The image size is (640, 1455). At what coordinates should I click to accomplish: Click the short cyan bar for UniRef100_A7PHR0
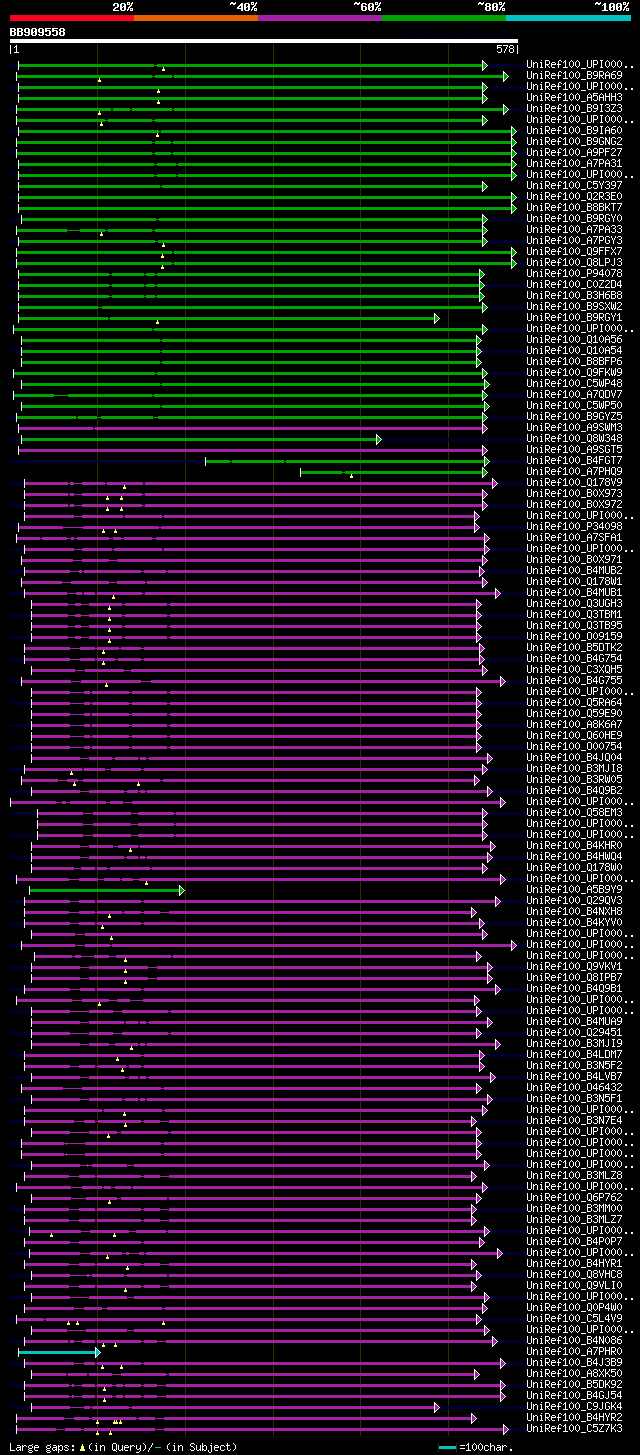tap(59, 1352)
